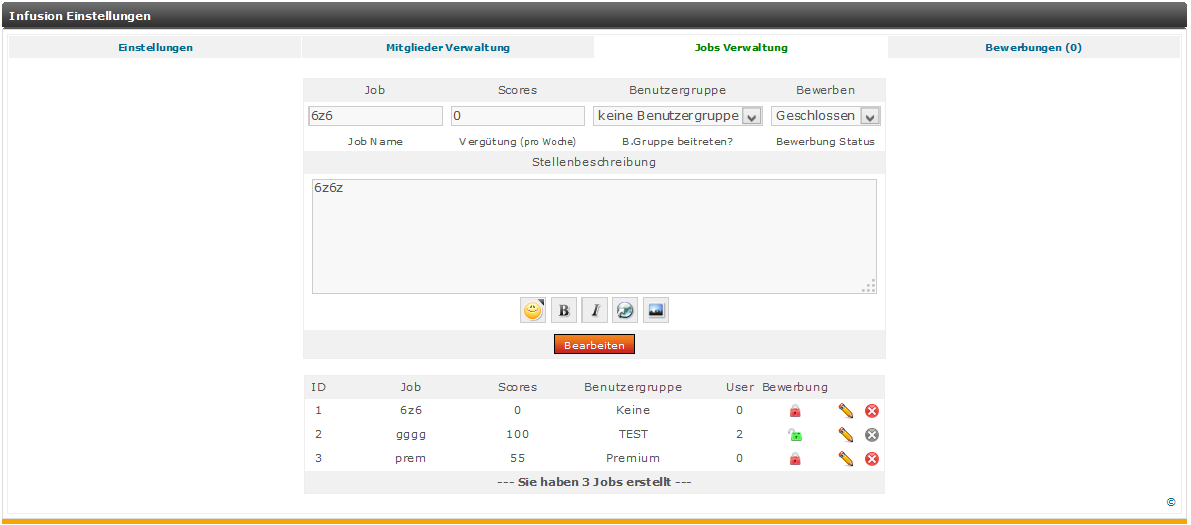This screenshot has height=525, width=1191.
Task: Select the Jobs Verwaltung tab
Action: point(741,47)
